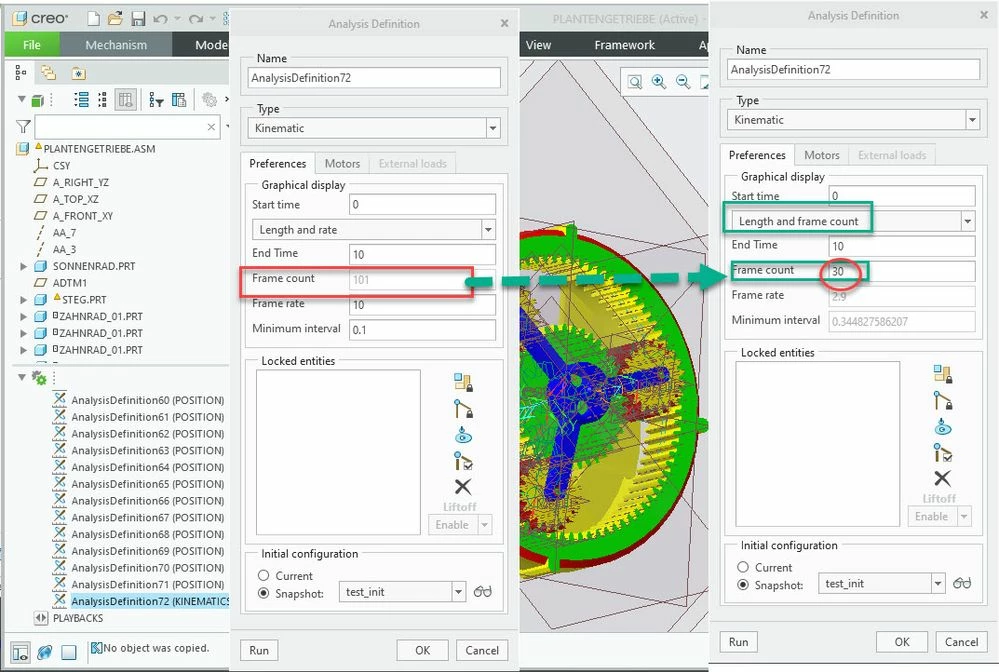Image resolution: width=999 pixels, height=672 pixels.
Task: Switch to the View ribbon tab
Action: [x=538, y=45]
